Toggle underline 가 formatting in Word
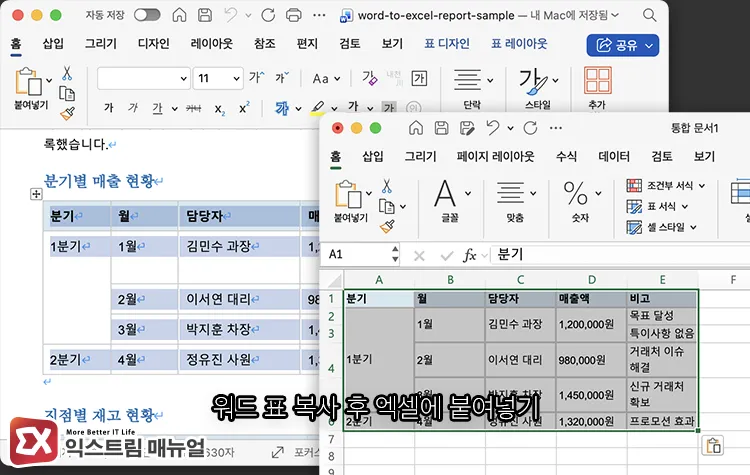The width and height of the screenshot is (750, 475). pyautogui.click(x=157, y=109)
